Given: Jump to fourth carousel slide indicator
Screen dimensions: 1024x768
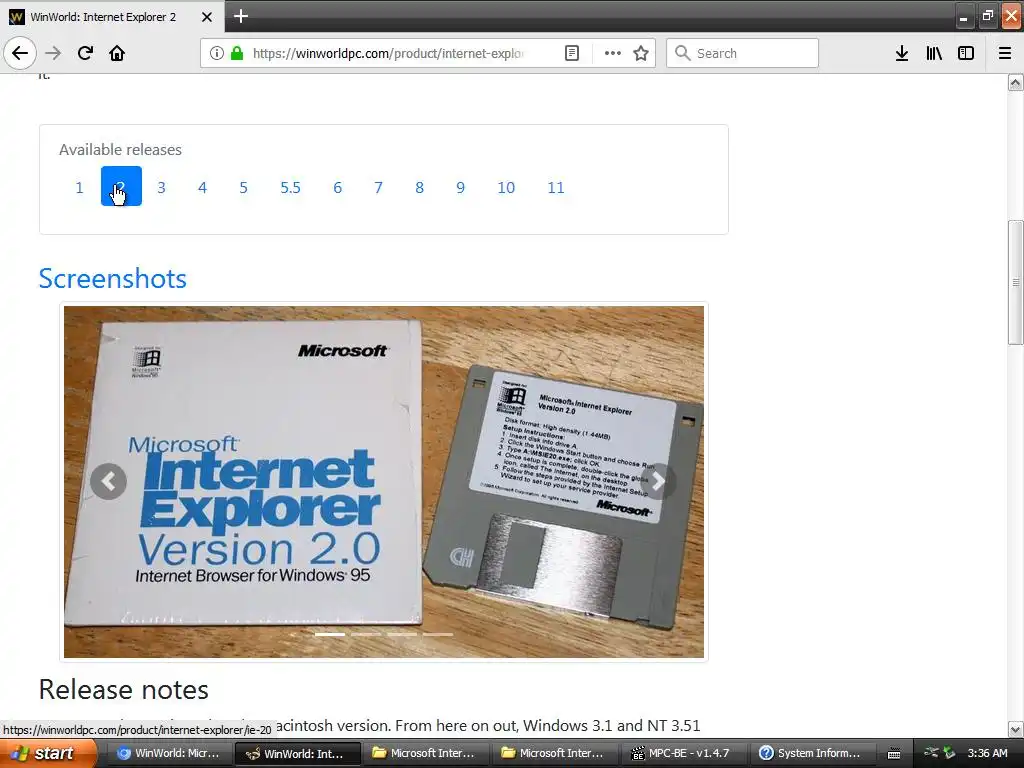Looking at the screenshot, I should (x=438, y=633).
